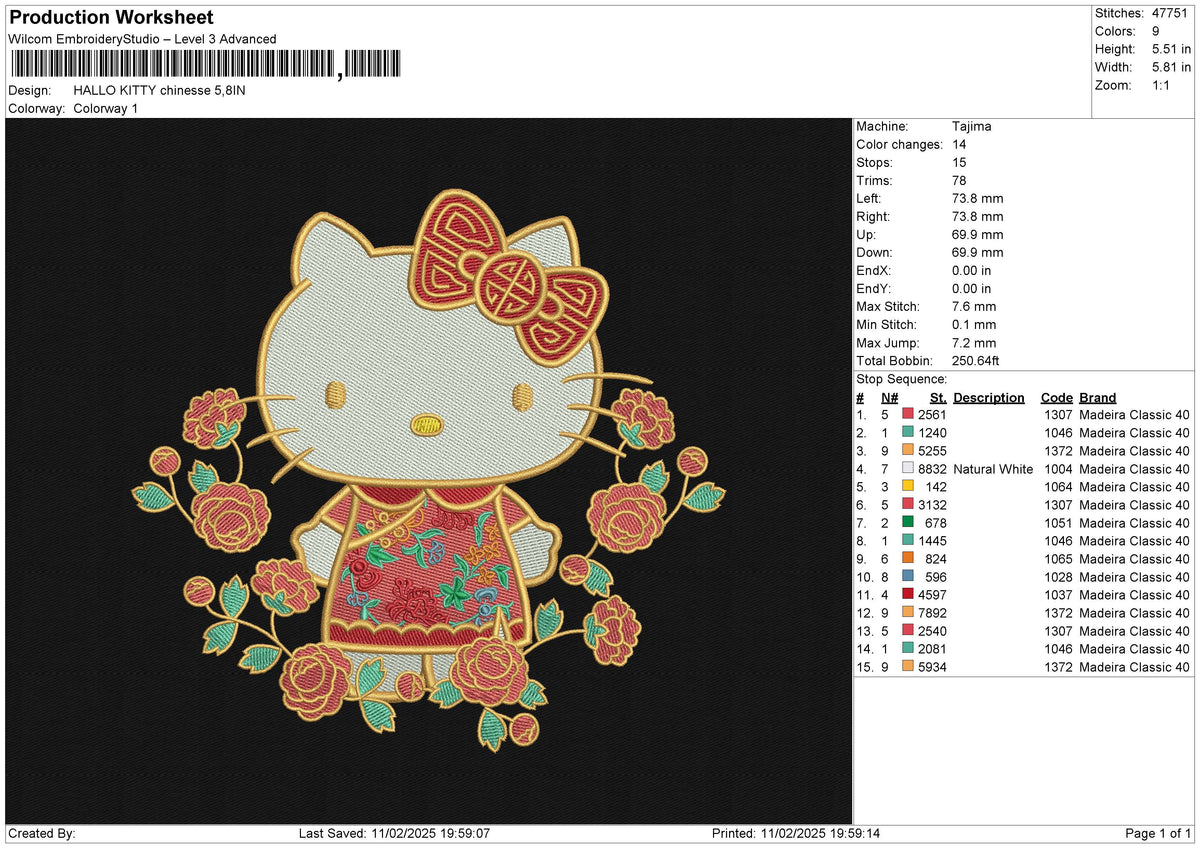The width and height of the screenshot is (1200, 848).
Task: Click stitch count 3132 in stop 6
Action: click(932, 505)
